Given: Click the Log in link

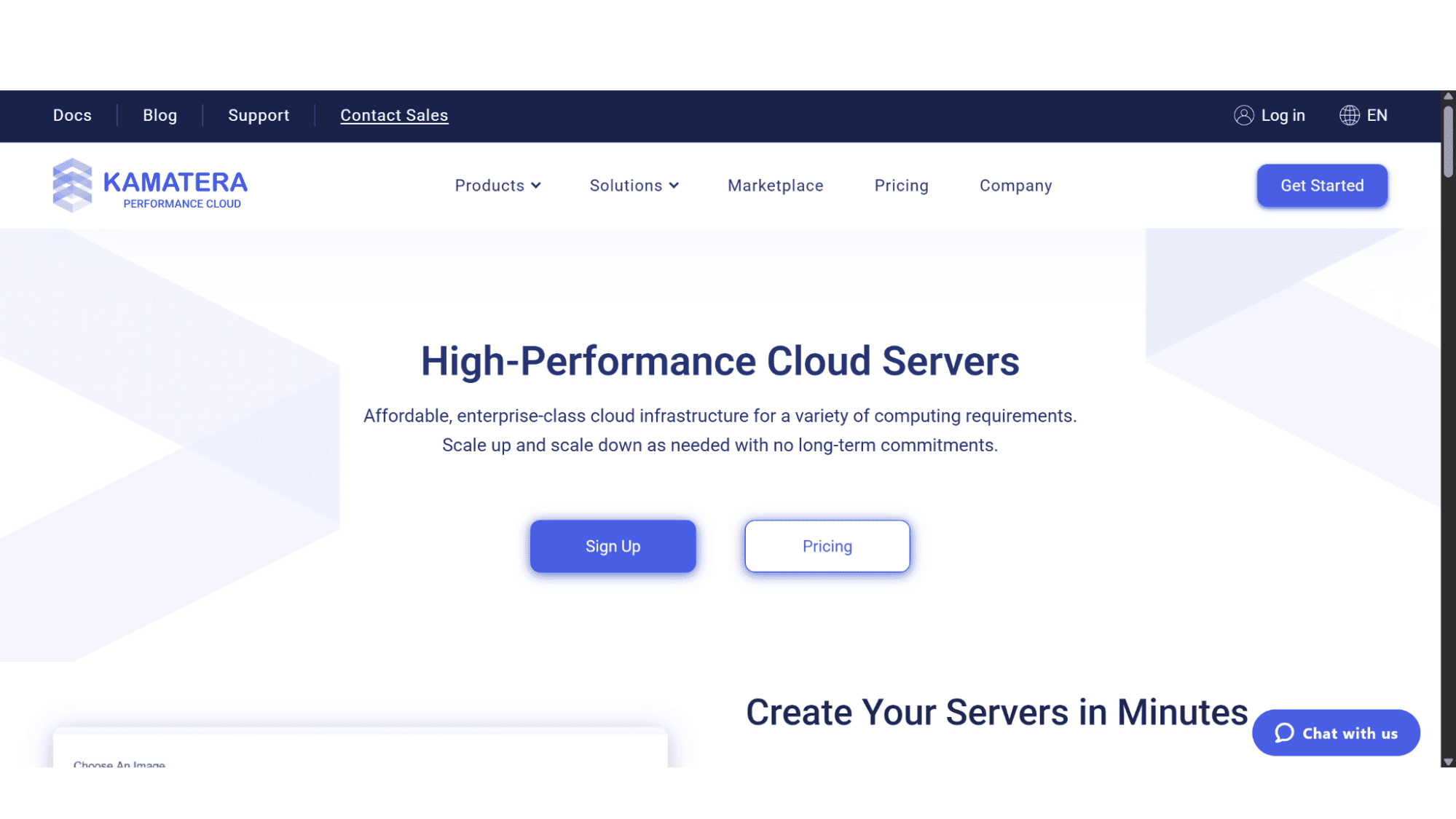Looking at the screenshot, I should coord(1270,115).
